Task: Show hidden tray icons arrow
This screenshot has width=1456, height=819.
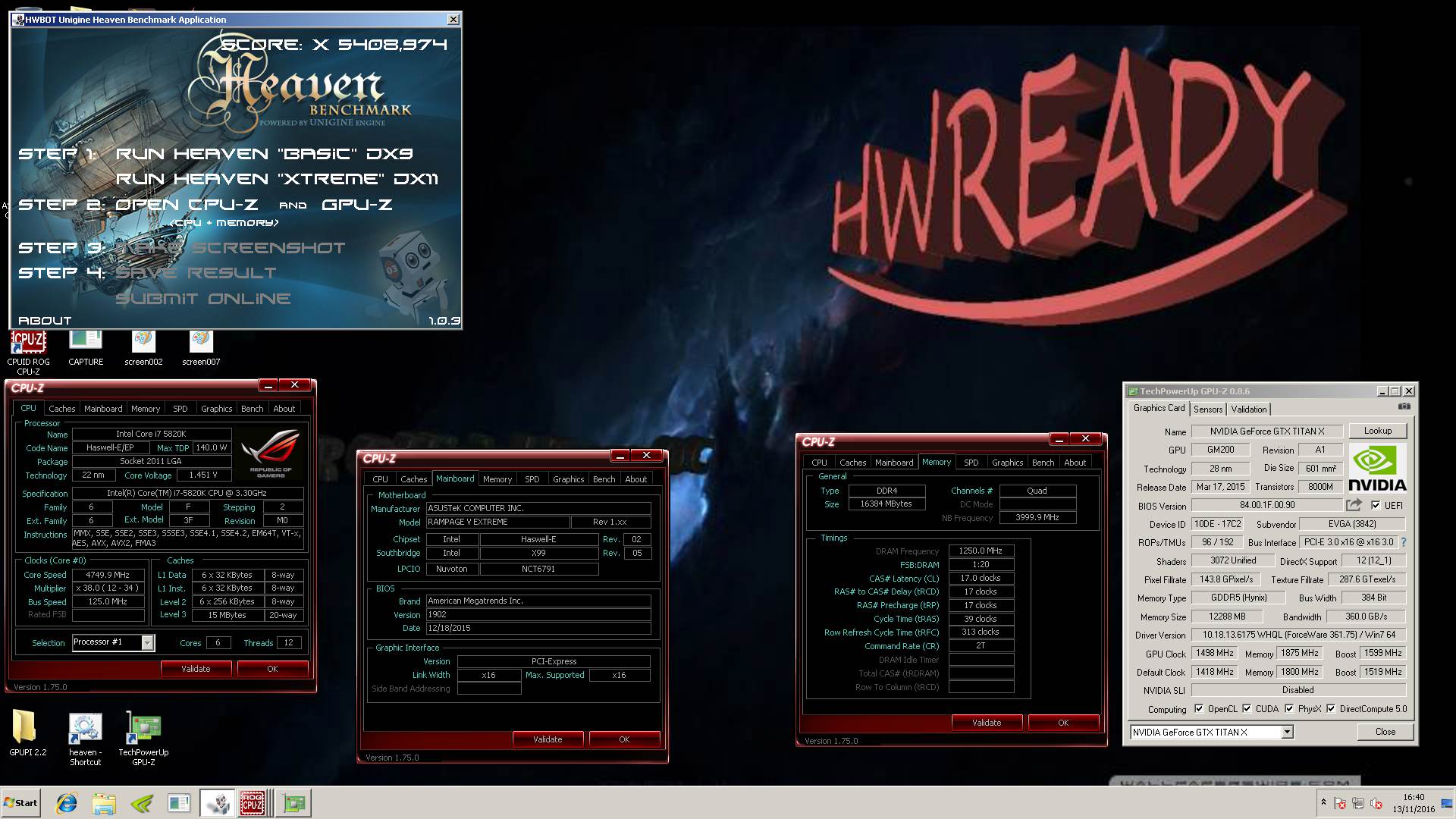Action: click(x=1323, y=802)
